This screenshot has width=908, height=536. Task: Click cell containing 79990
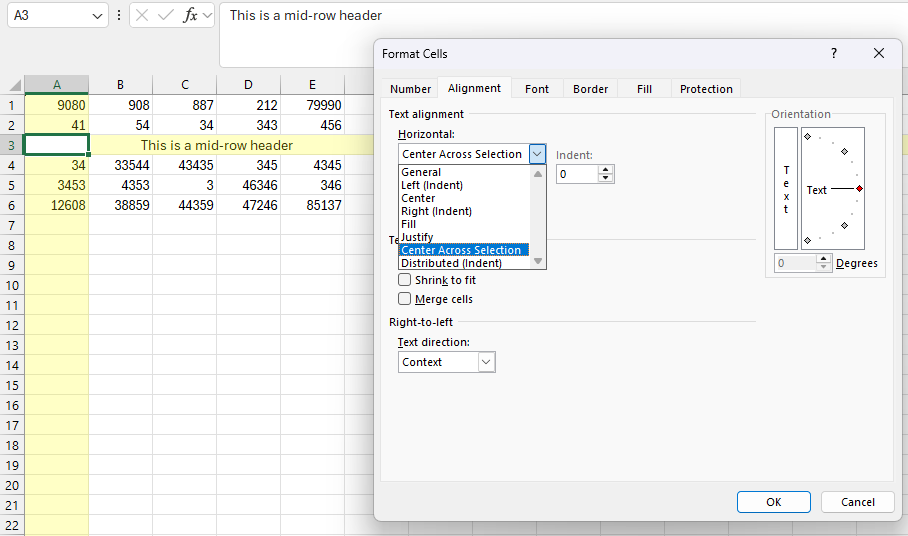(x=313, y=105)
